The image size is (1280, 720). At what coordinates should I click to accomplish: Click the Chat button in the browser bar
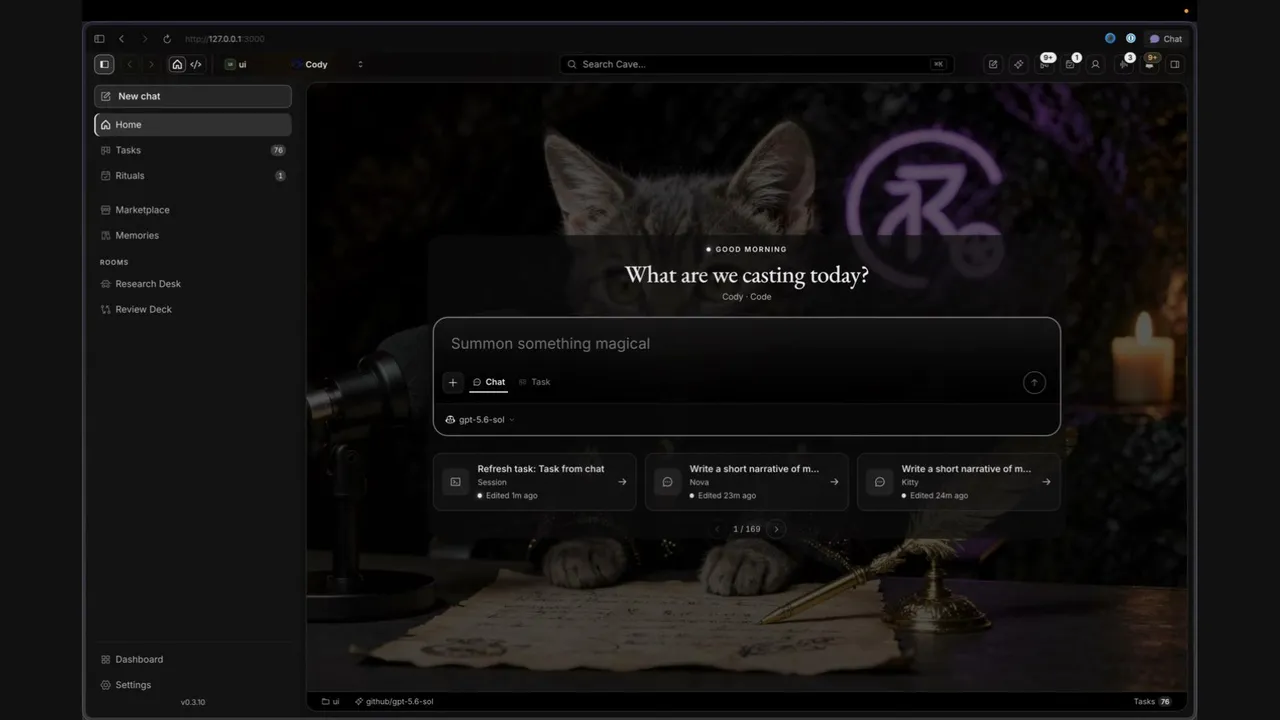[x=1166, y=39]
